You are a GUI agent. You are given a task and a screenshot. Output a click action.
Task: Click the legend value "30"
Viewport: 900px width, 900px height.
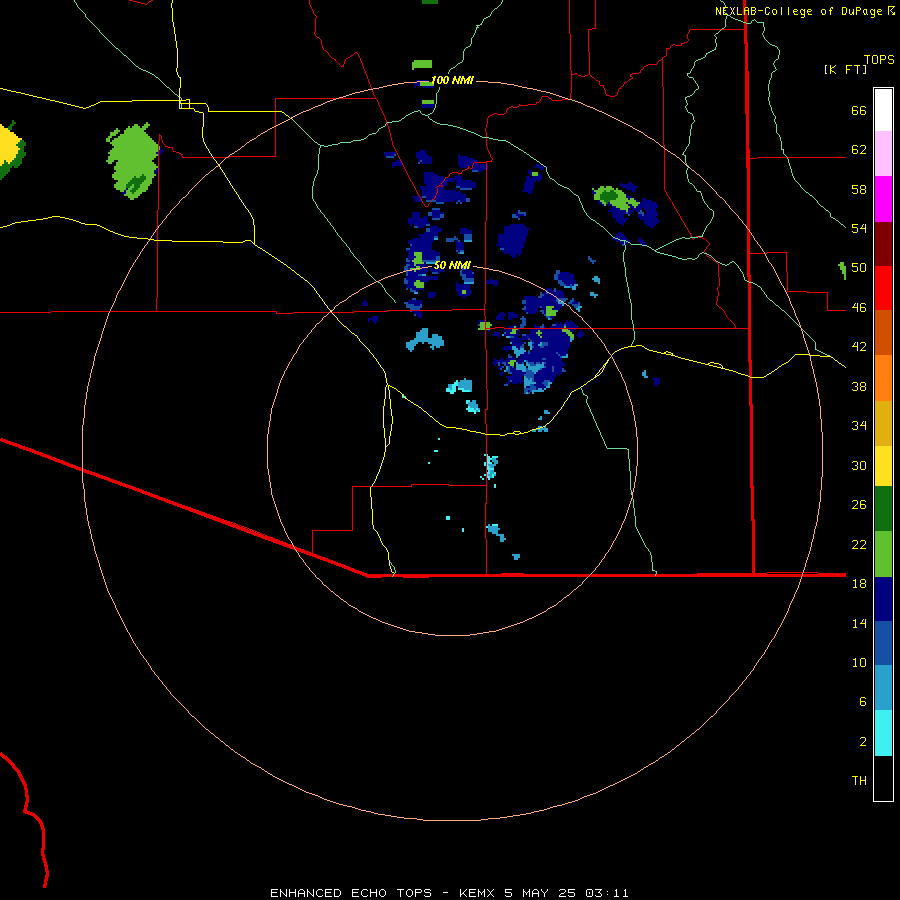tap(859, 465)
